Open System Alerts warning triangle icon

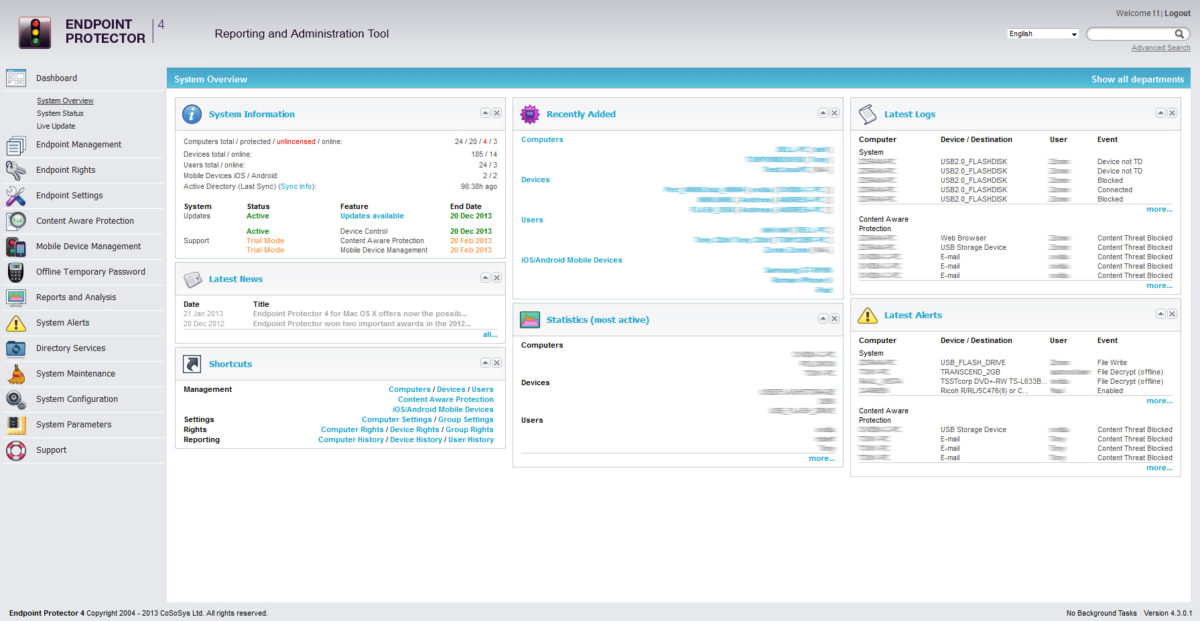point(16,323)
